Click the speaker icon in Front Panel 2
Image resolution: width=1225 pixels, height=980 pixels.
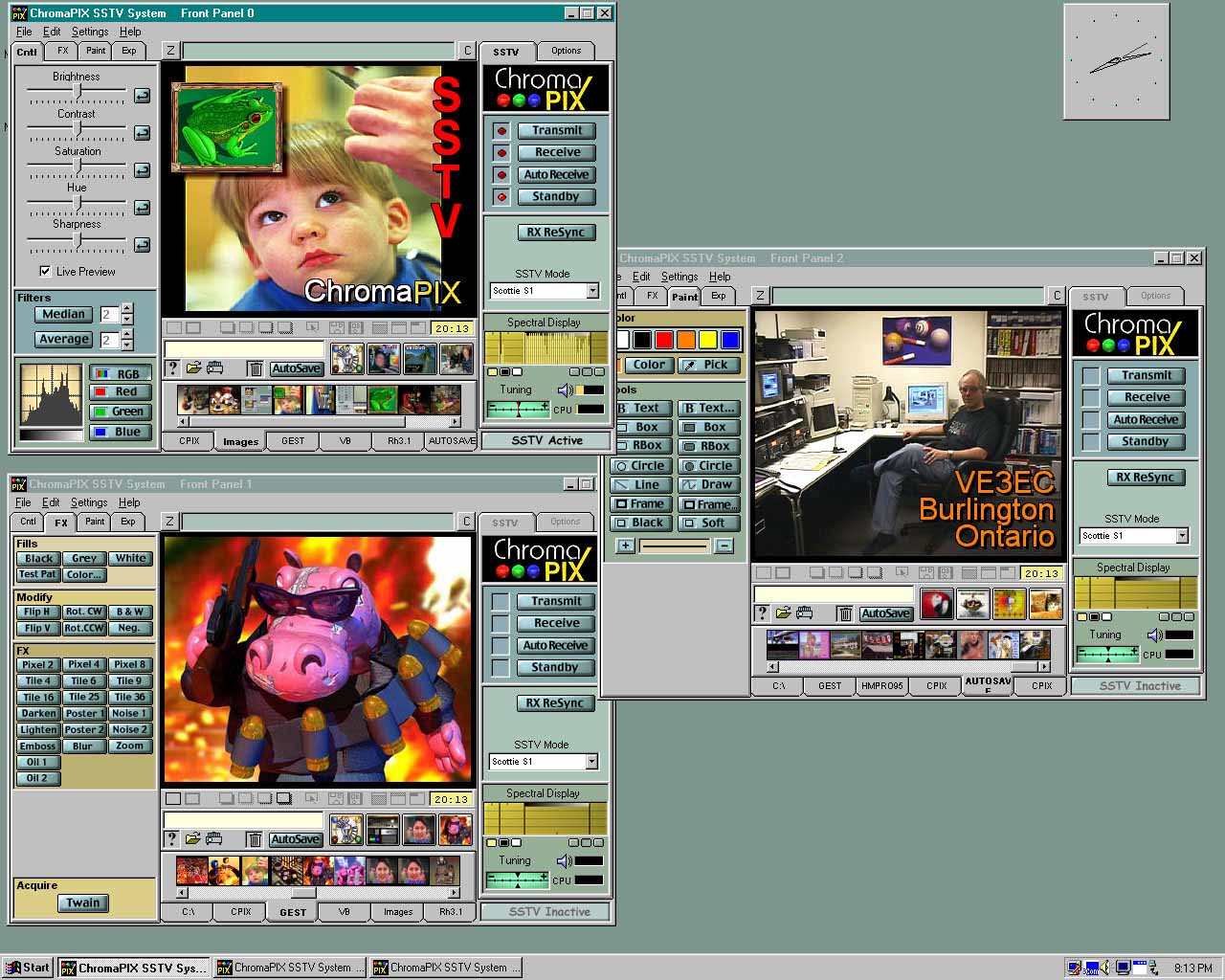coord(1154,635)
